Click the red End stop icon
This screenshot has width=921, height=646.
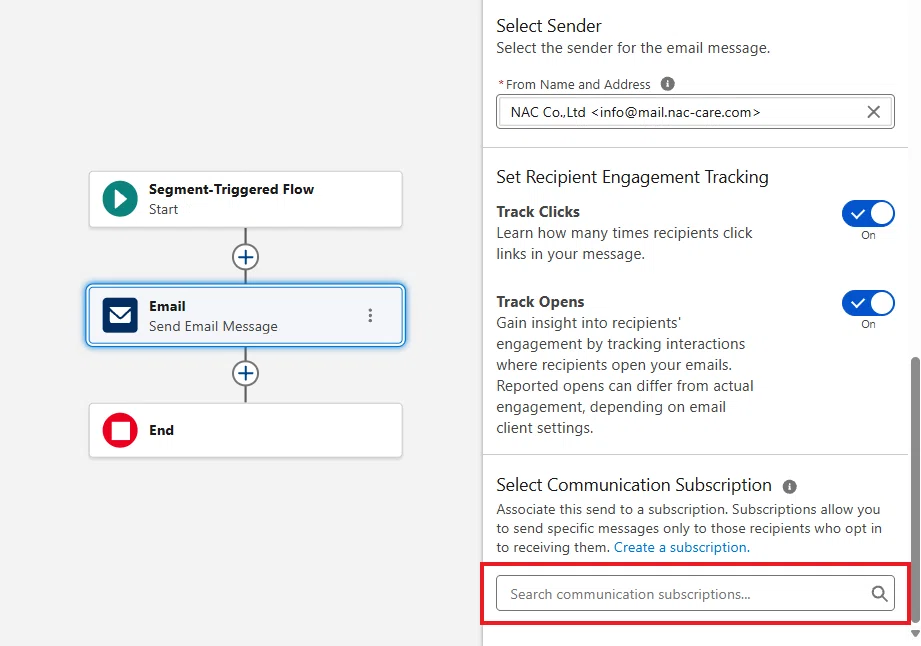tap(120, 430)
